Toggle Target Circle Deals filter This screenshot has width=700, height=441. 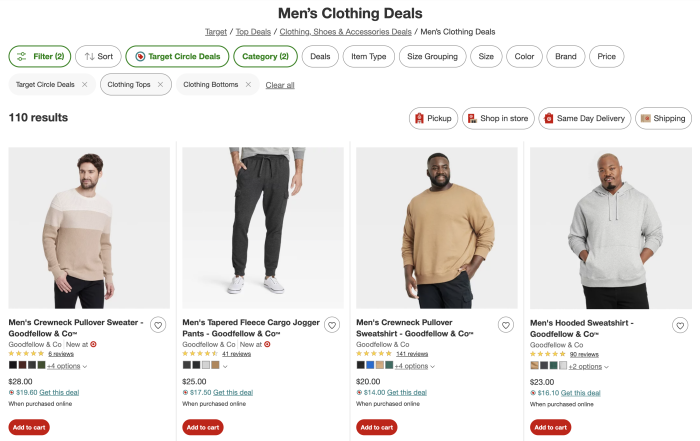click(177, 57)
